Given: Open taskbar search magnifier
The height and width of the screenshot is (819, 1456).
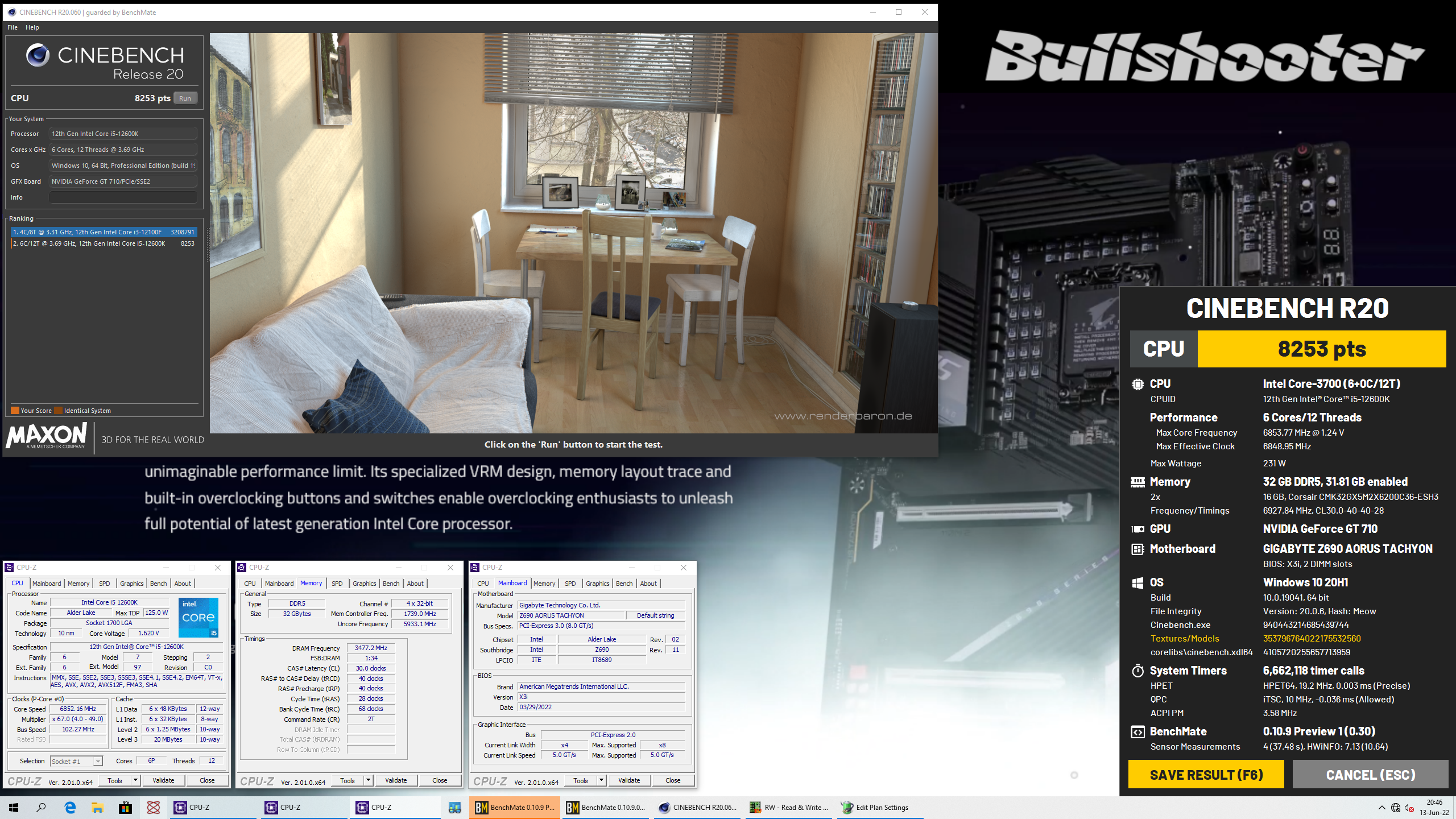Looking at the screenshot, I should 41,807.
